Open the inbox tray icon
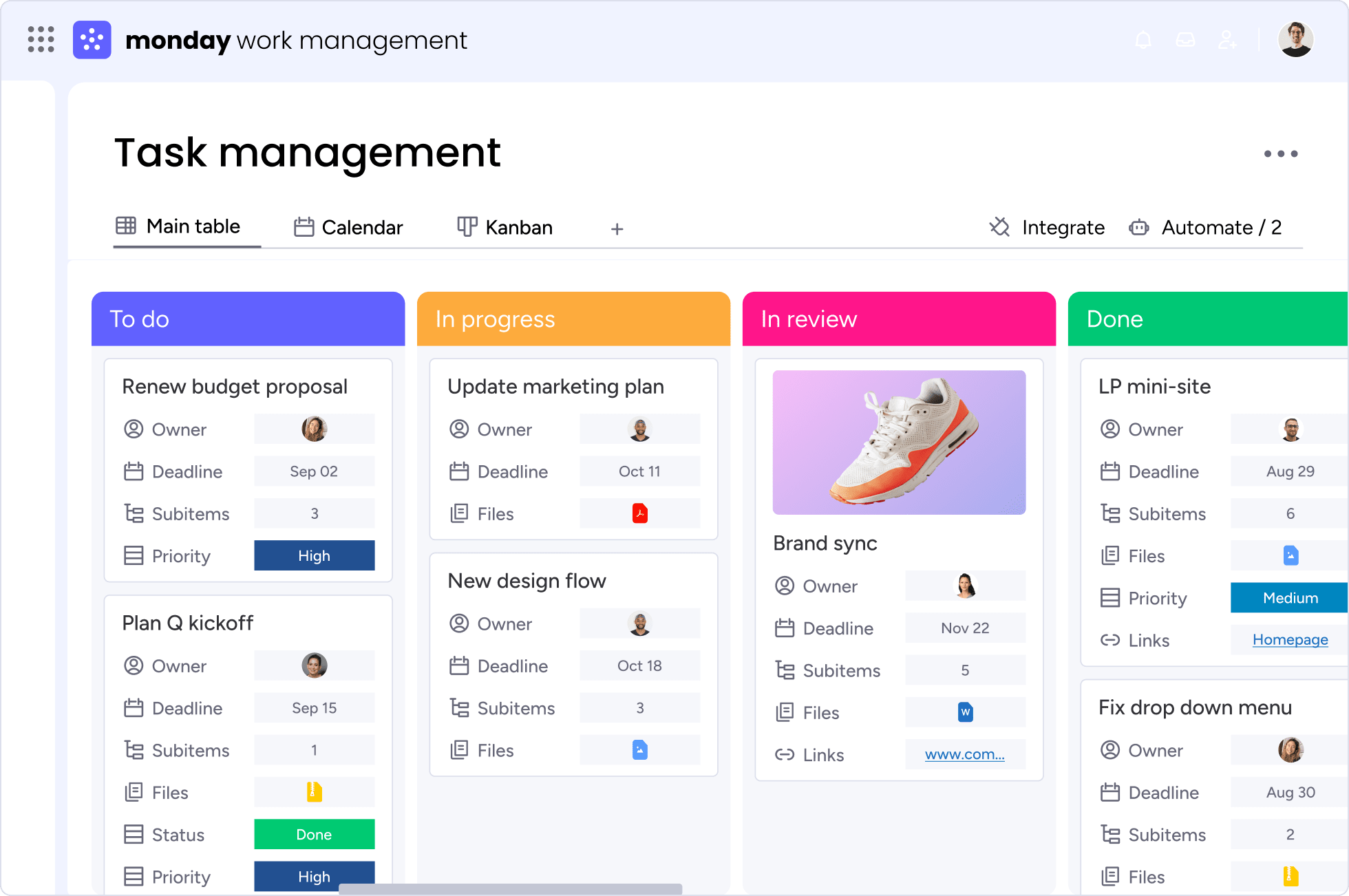Screen dimensions: 1349x896 coord(1185,40)
